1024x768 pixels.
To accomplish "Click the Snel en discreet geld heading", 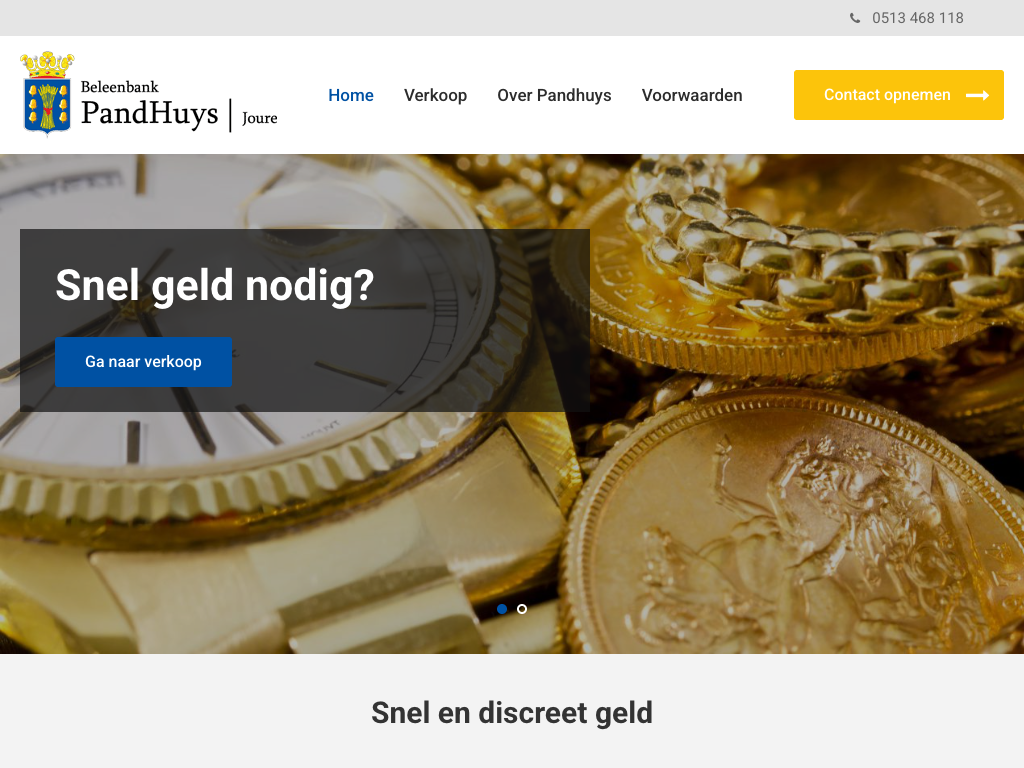I will pos(512,713).
